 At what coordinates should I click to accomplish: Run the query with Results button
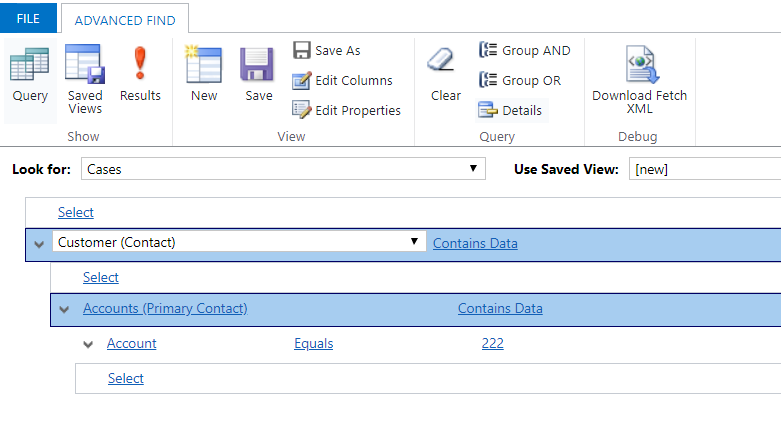click(140, 75)
